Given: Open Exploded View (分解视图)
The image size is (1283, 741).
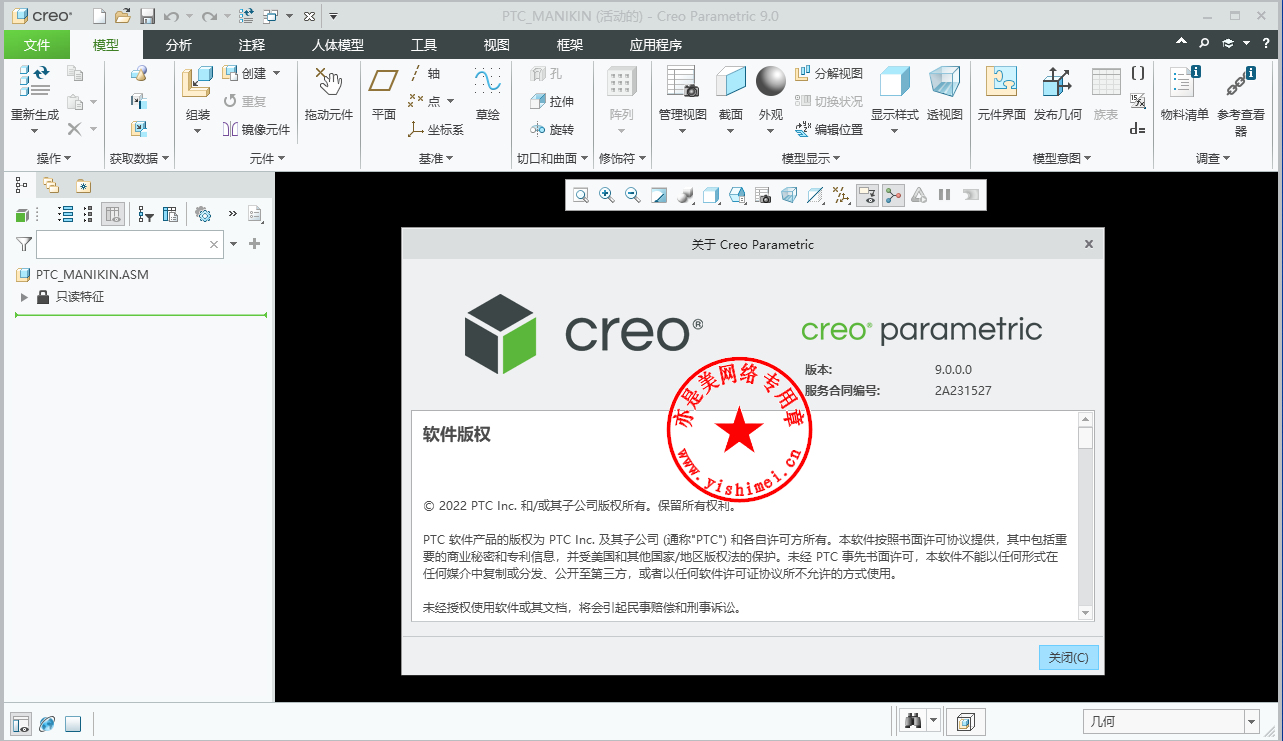Looking at the screenshot, I should click(829, 73).
